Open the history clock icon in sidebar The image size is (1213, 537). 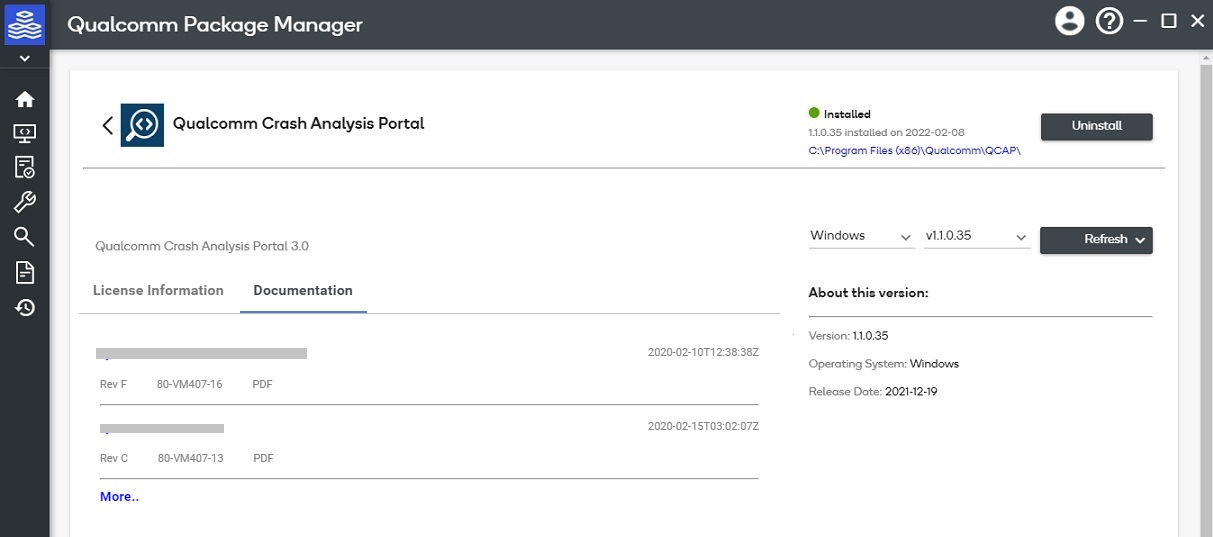click(x=24, y=308)
